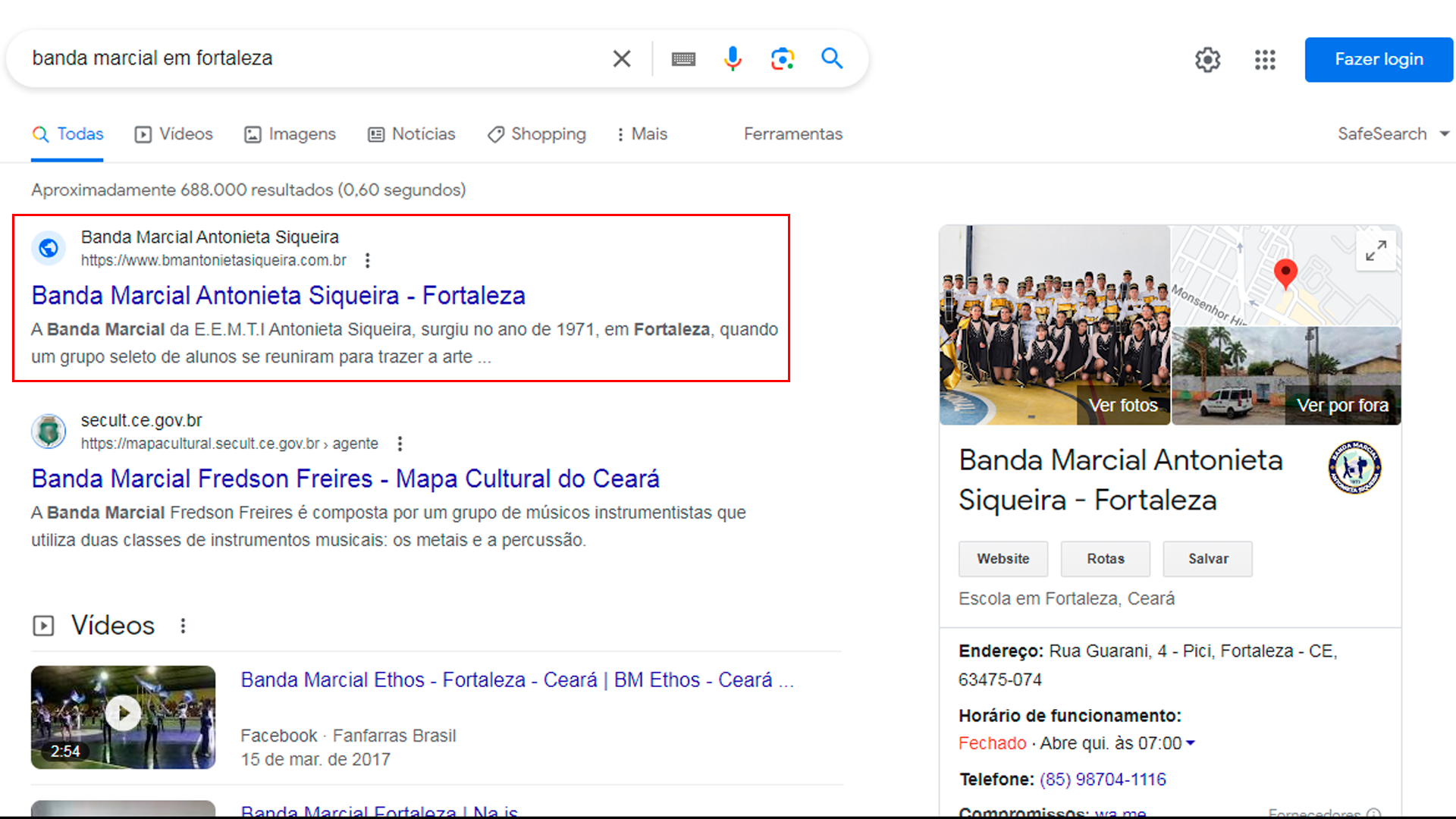Start voice search with the microphone icon

pos(733,58)
